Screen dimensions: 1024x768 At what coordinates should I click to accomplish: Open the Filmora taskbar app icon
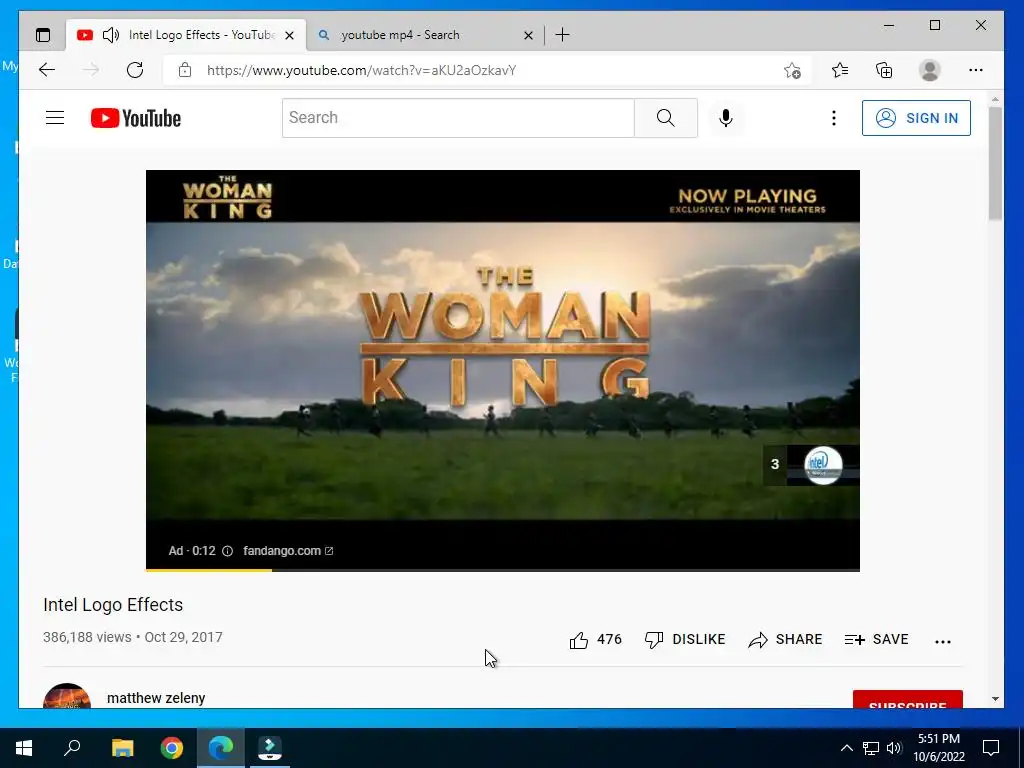pos(270,748)
